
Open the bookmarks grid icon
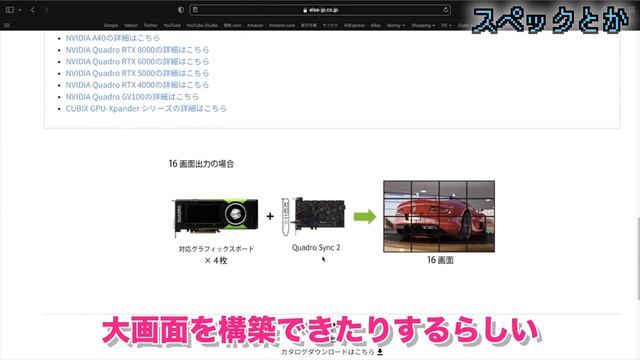point(7,25)
